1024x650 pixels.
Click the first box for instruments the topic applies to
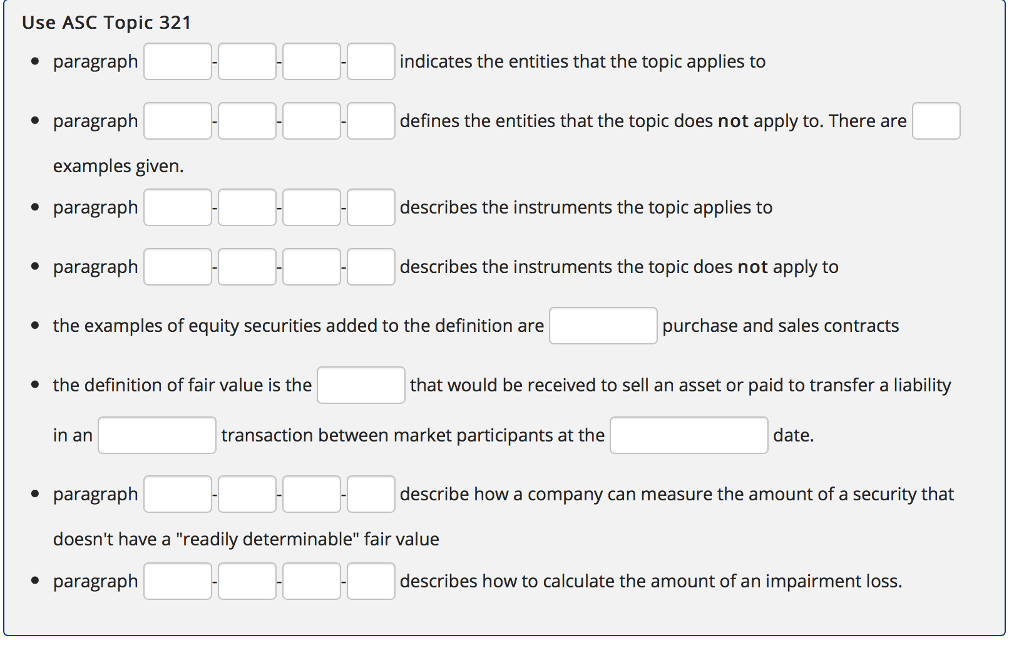point(177,207)
